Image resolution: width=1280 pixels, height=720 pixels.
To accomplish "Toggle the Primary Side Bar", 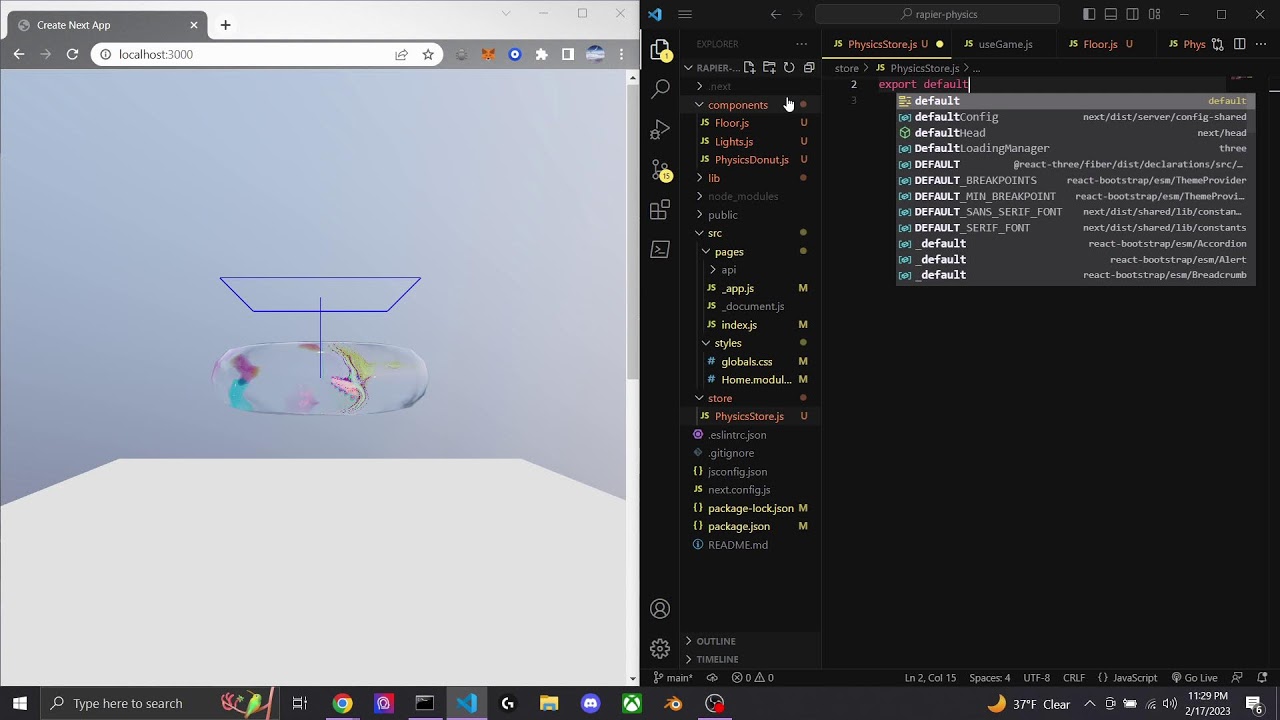I will tap(1089, 14).
